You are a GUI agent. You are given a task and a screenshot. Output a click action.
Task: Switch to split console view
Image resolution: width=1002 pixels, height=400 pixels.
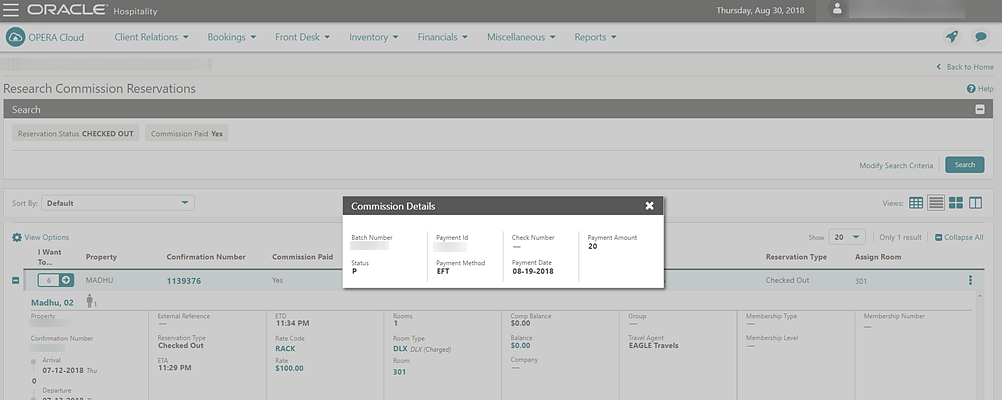click(x=975, y=203)
